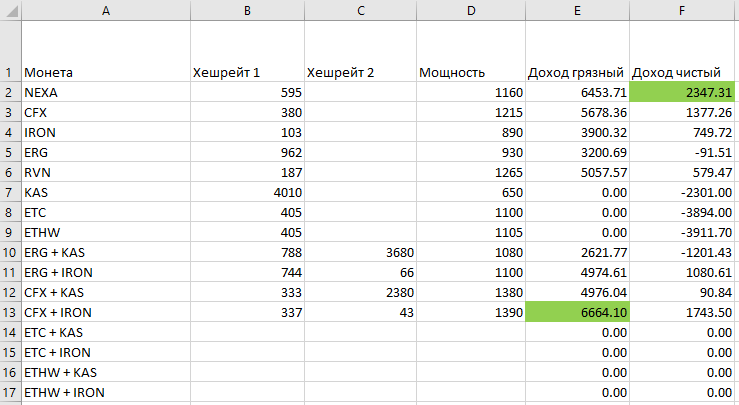This screenshot has width=739, height=405.
Task: Select the ETC cell in row 8
Action: pyautogui.click(x=106, y=212)
